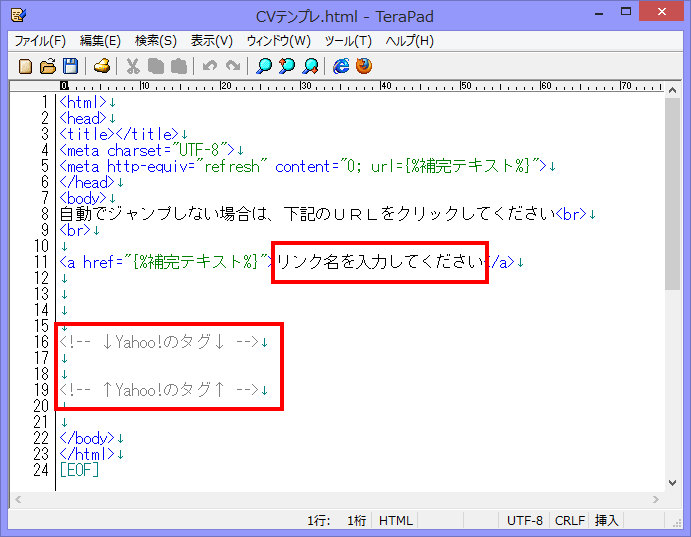The image size is (691, 537).
Task: Click the </body> tag on line 22
Action: 87,438
